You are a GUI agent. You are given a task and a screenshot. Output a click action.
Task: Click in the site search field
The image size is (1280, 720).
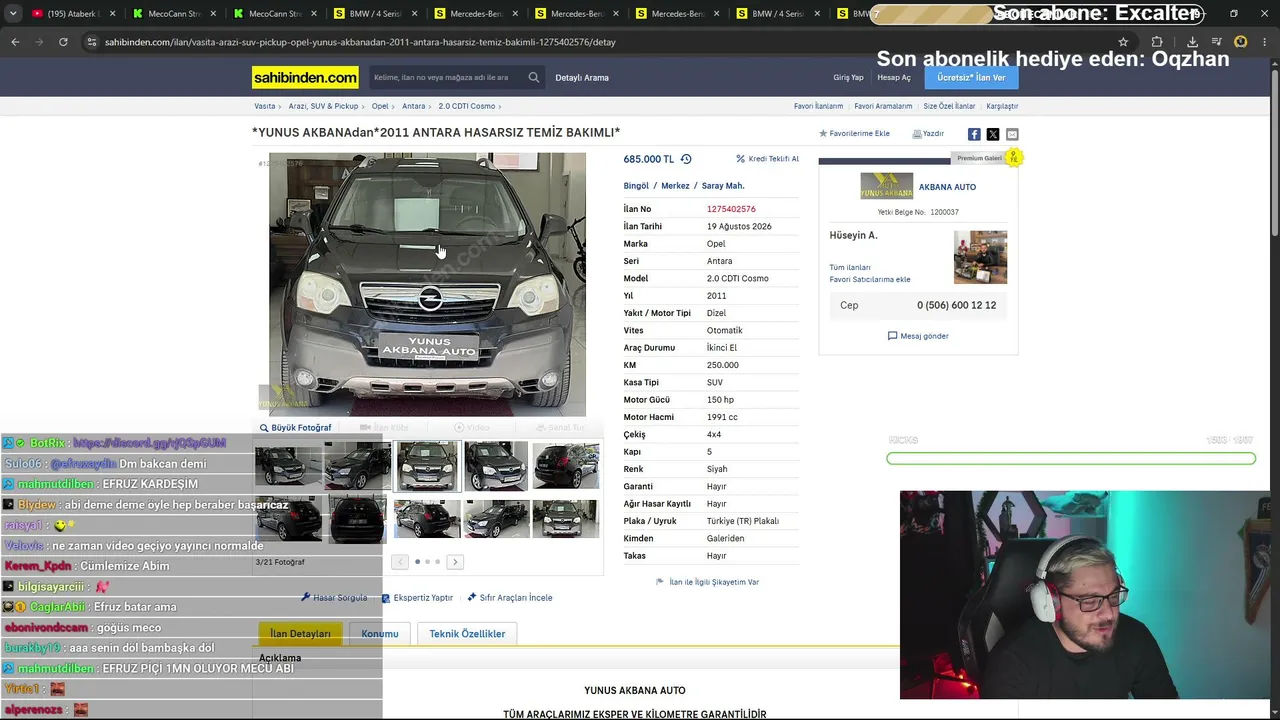click(x=445, y=77)
